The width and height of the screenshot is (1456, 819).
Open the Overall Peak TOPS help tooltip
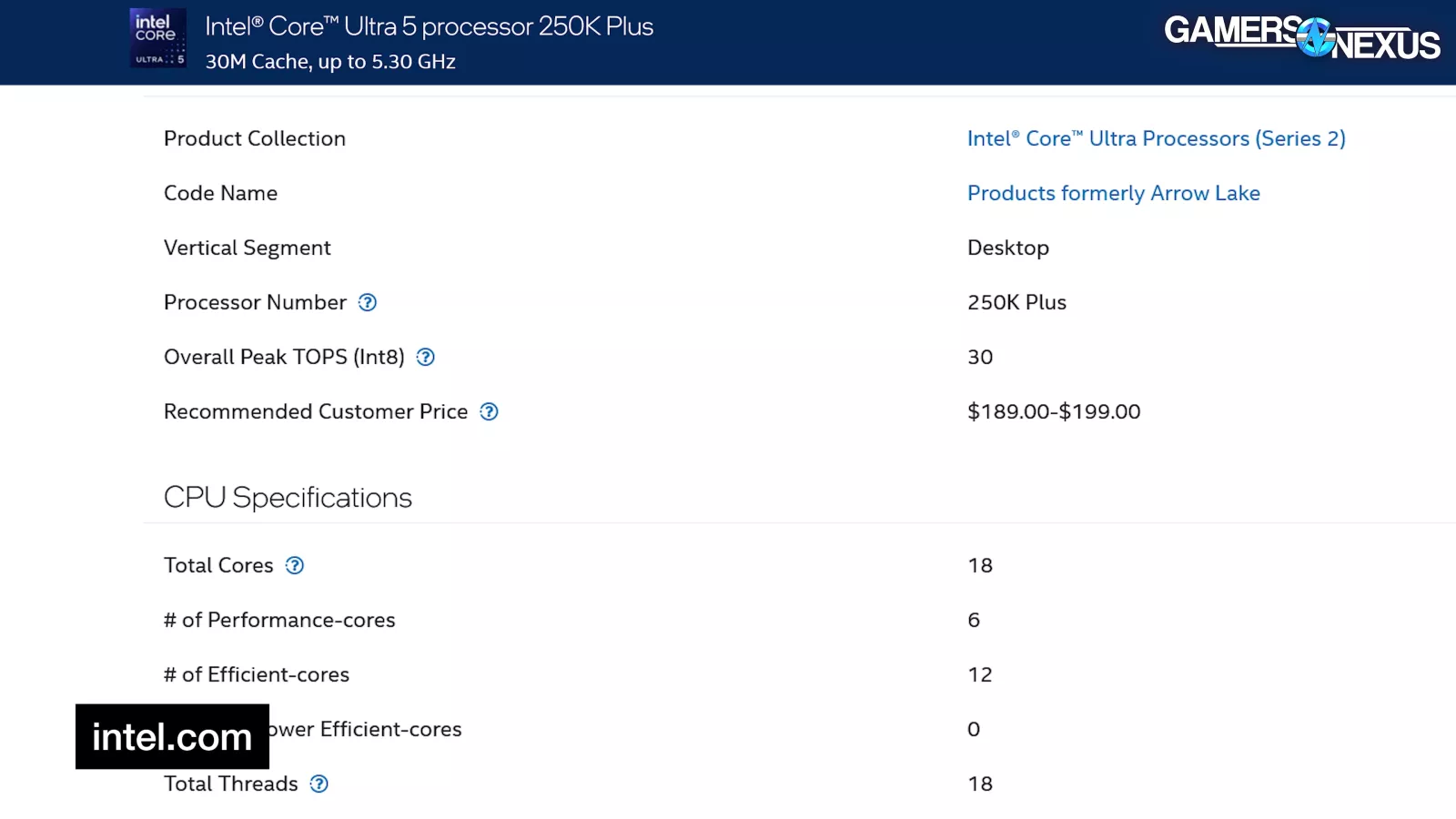(425, 358)
